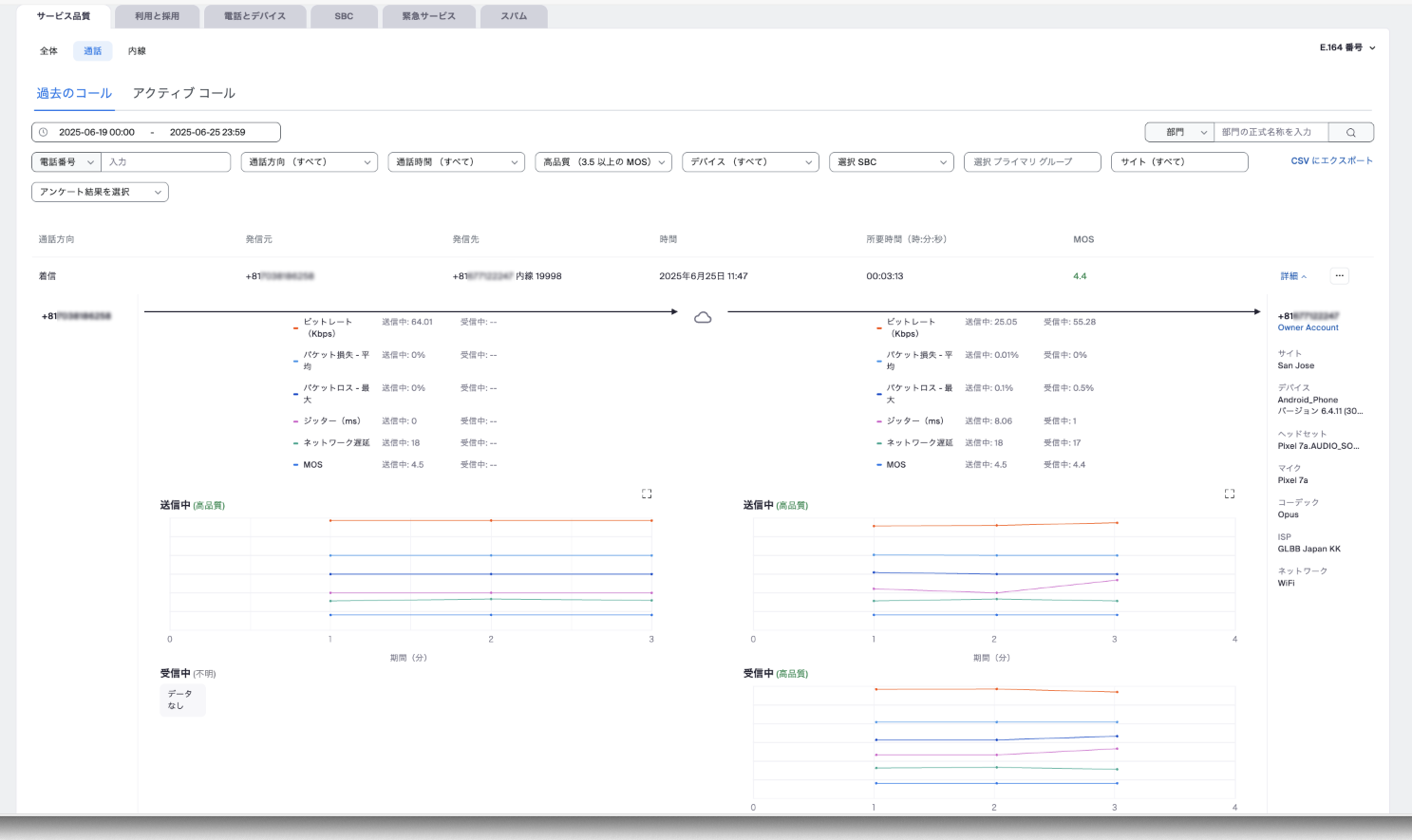The height and width of the screenshot is (840, 1412).
Task: Click the Owner Account link
Action: point(1308,327)
